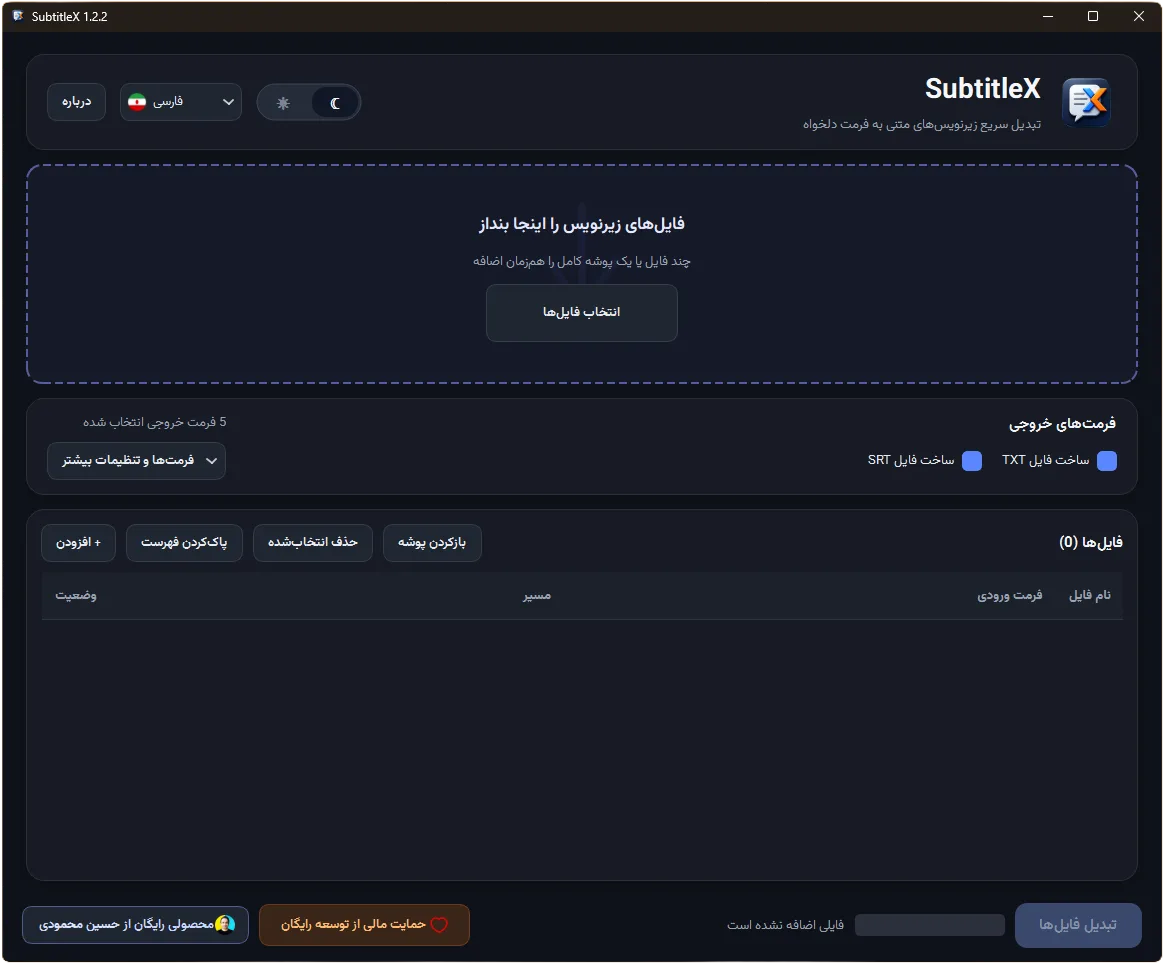Switch to dark theme moon icon
The width and height of the screenshot is (1163, 963).
click(335, 103)
